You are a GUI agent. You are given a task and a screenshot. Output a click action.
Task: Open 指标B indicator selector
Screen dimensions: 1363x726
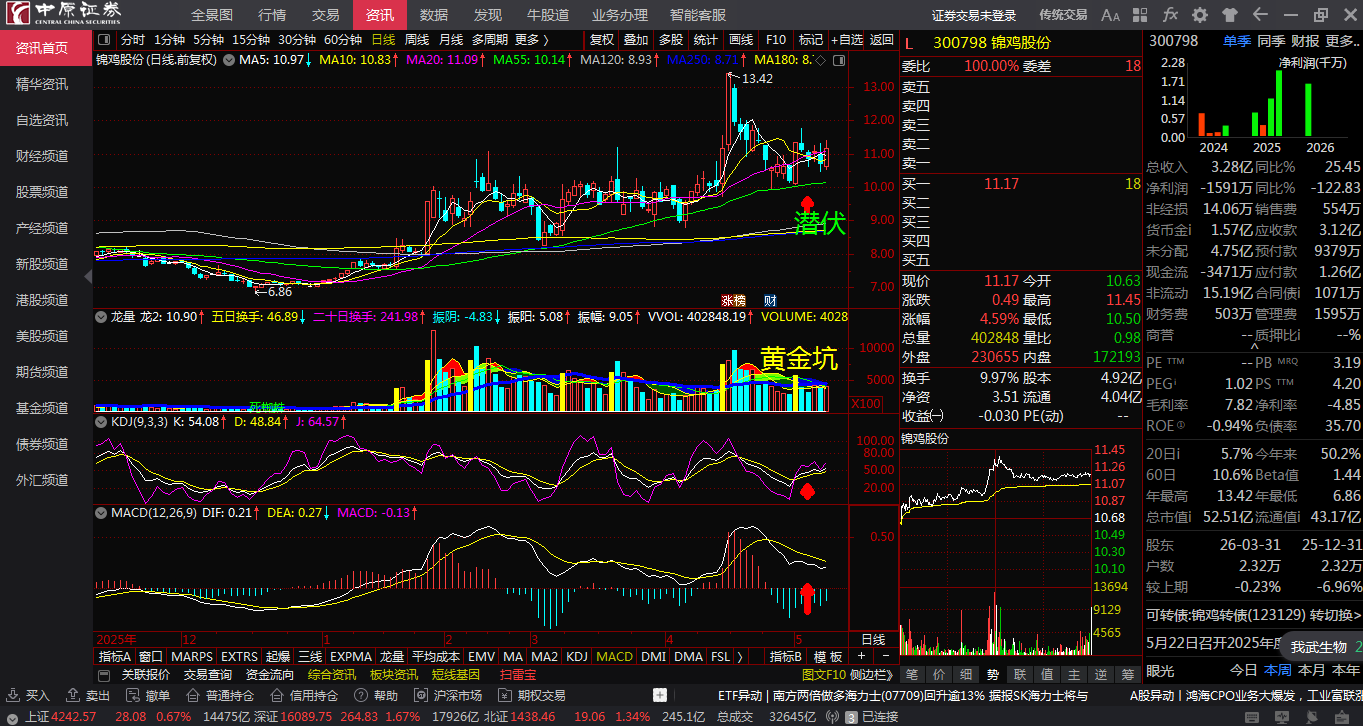click(785, 656)
